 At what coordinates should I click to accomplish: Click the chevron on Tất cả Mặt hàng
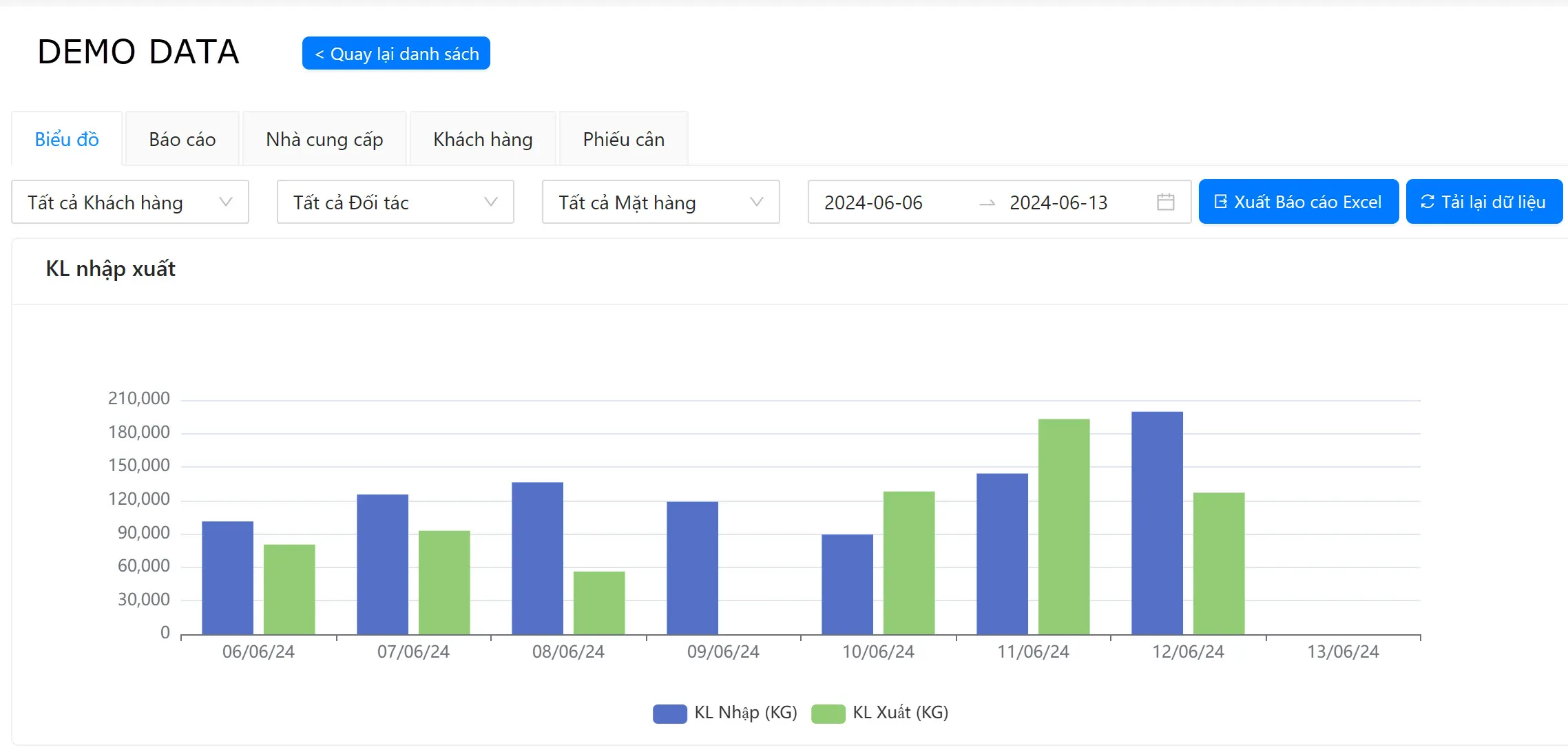(x=755, y=202)
